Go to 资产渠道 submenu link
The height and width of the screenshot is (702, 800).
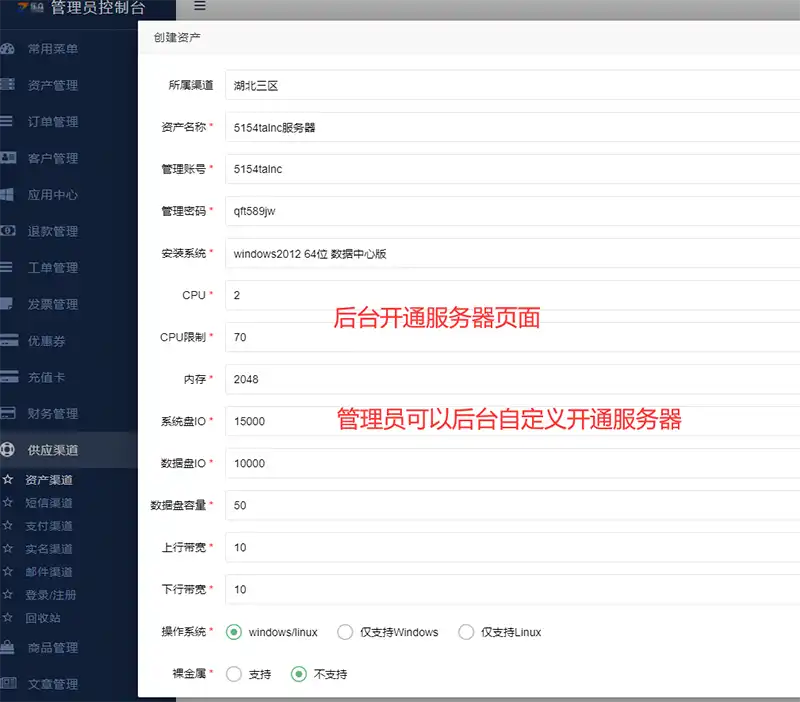(49, 480)
